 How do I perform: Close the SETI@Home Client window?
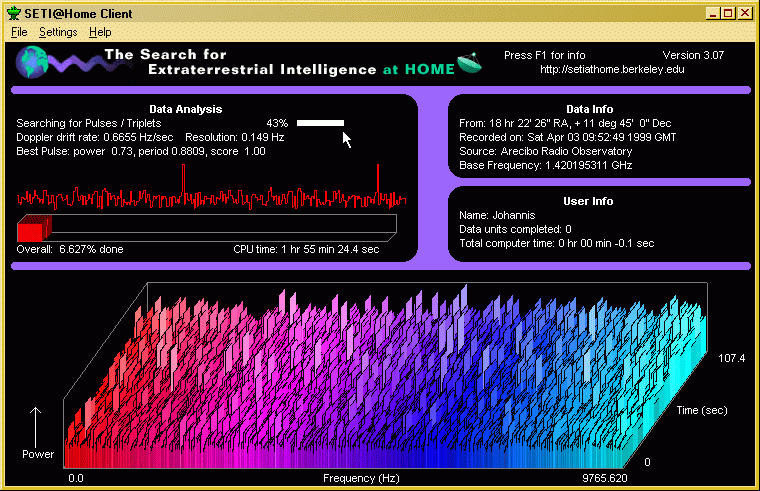point(745,13)
